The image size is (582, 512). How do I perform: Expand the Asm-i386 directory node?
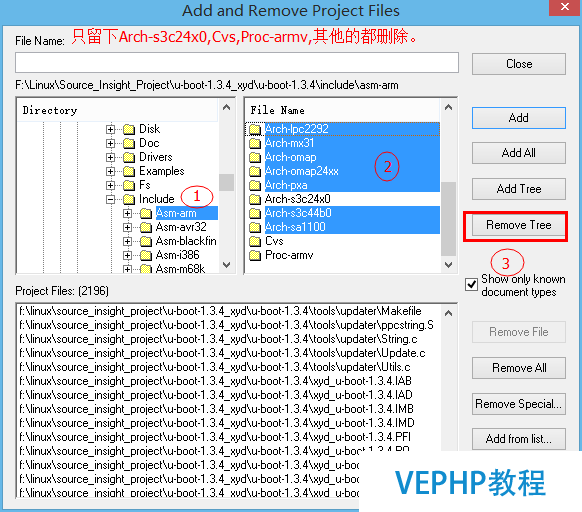point(127,255)
